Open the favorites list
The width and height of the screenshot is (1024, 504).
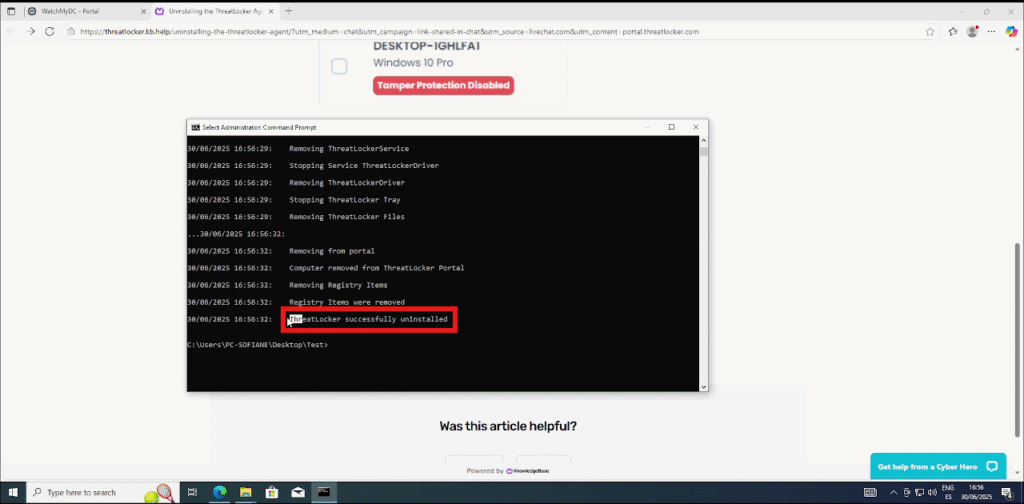tap(953, 31)
